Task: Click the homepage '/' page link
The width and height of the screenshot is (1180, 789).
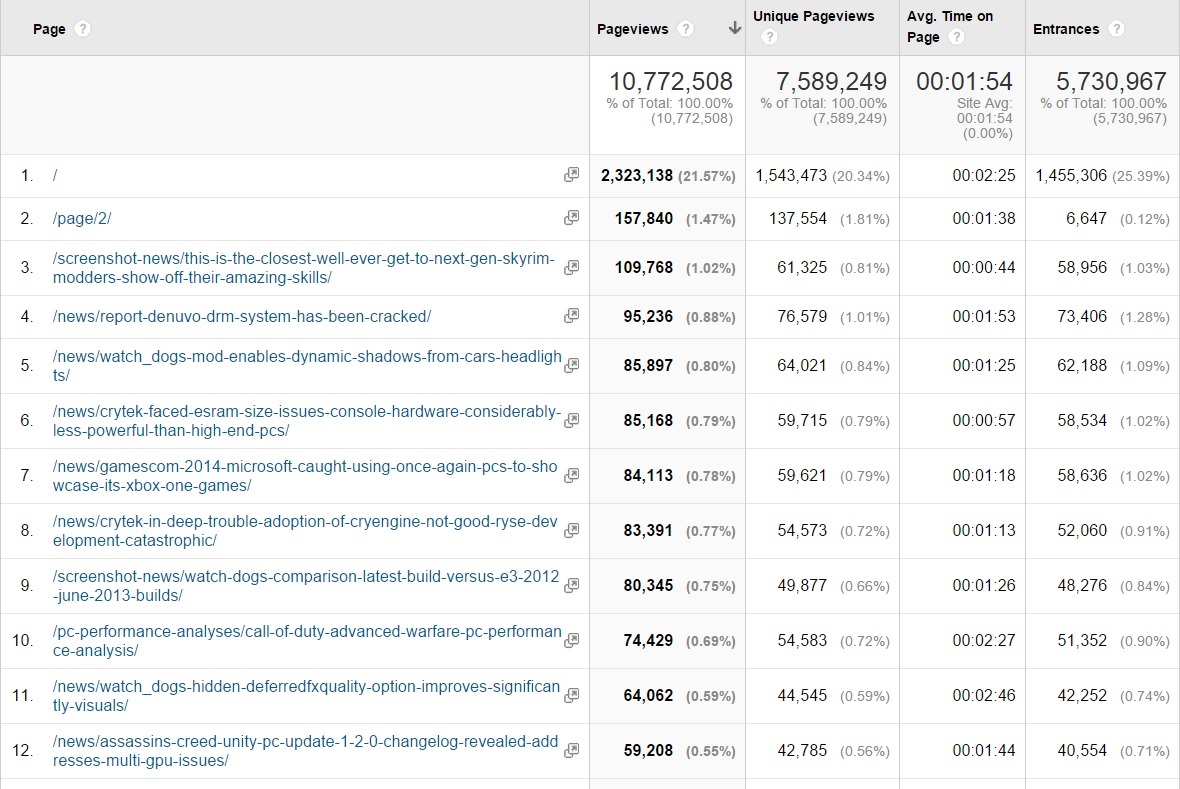Action: click(55, 175)
